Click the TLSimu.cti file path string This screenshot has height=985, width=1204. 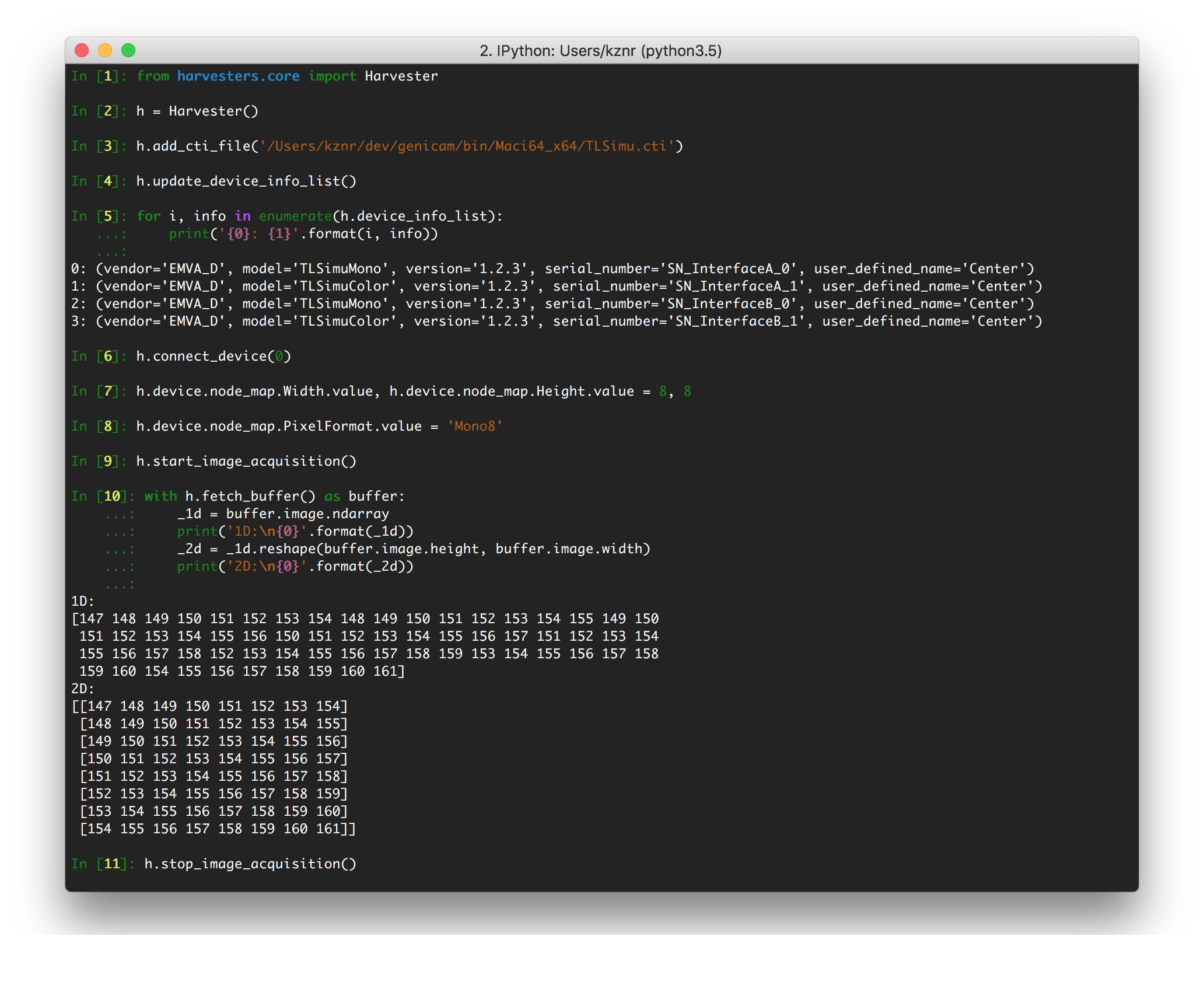pyautogui.click(x=467, y=146)
